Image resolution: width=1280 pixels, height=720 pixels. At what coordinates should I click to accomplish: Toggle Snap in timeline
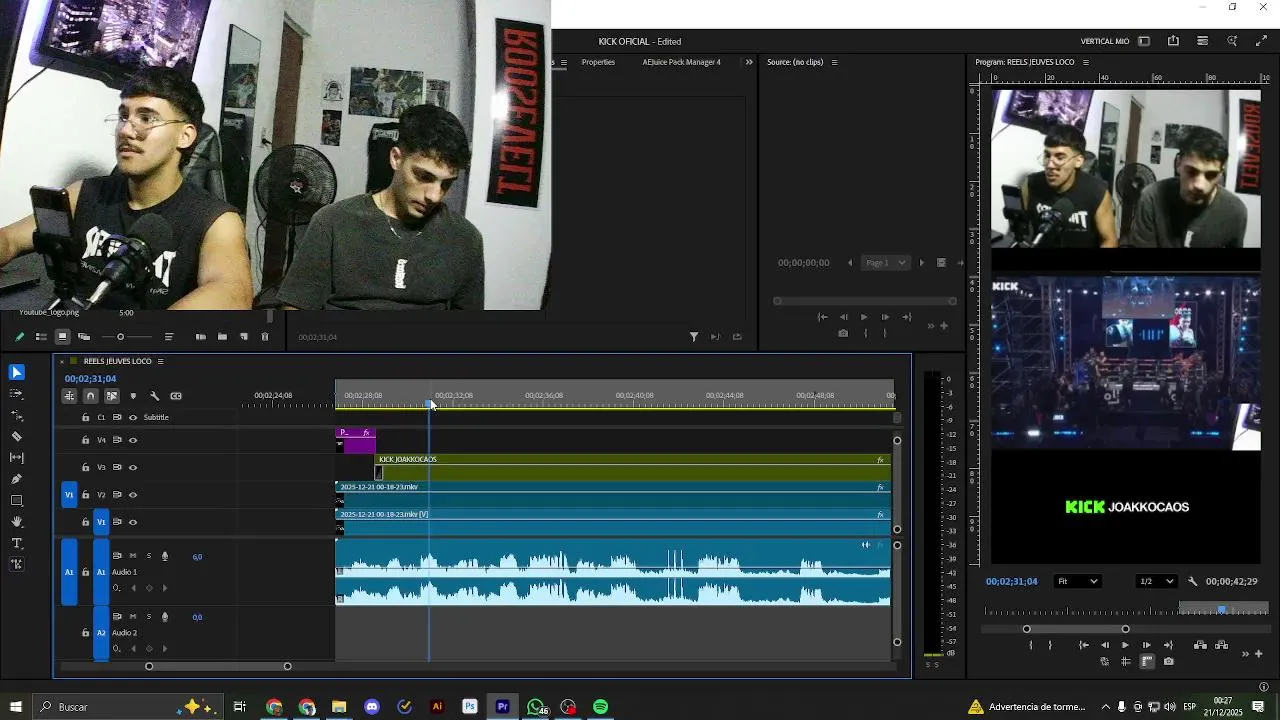coord(90,396)
